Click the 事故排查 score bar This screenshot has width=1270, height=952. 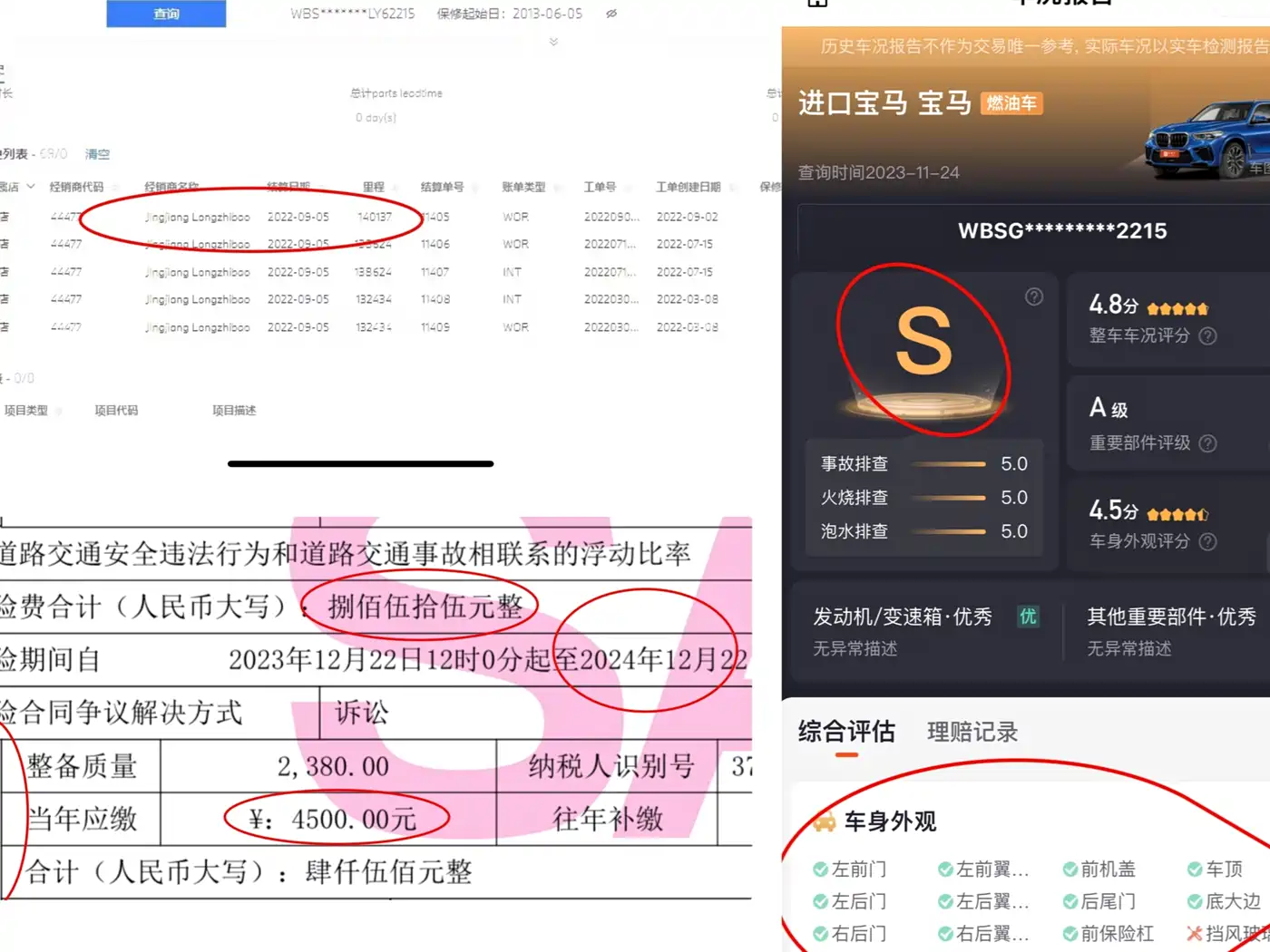tap(948, 464)
